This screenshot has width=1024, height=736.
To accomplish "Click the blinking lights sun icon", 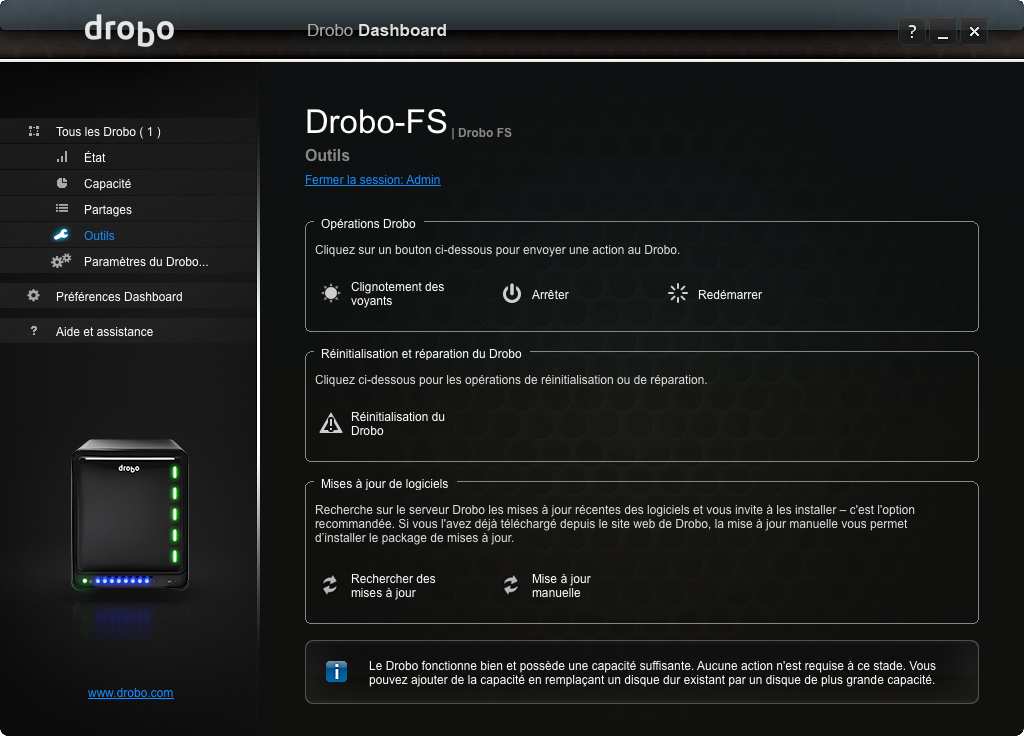I will pyautogui.click(x=330, y=294).
